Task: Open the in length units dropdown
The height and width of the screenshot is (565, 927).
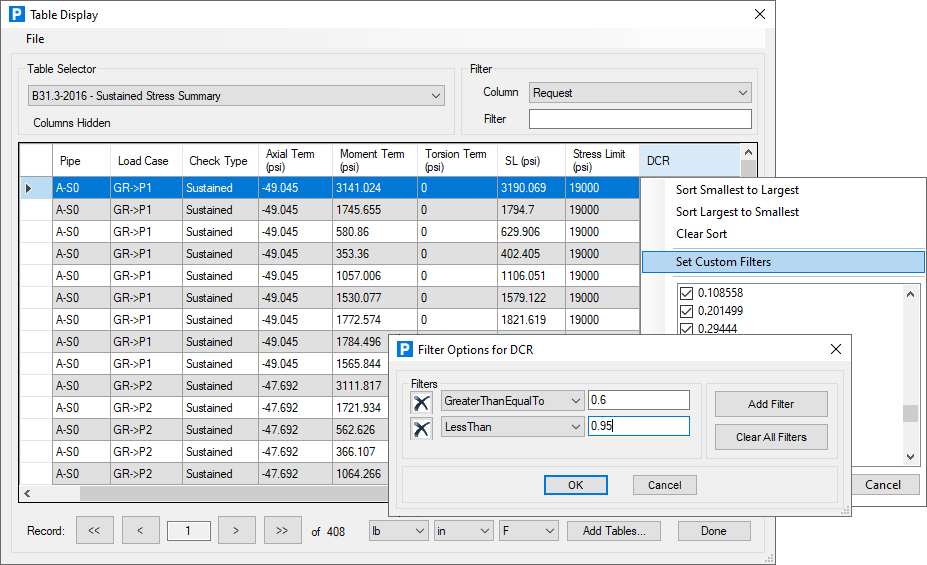Action: (x=464, y=531)
